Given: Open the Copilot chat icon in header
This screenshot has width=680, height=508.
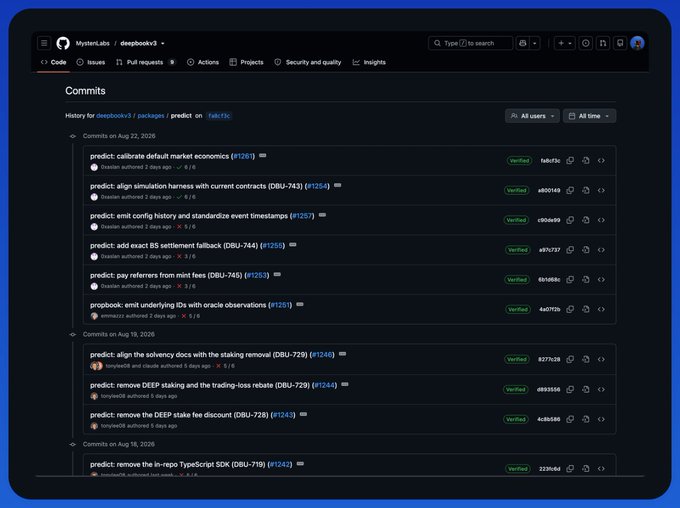Looking at the screenshot, I should [523, 43].
